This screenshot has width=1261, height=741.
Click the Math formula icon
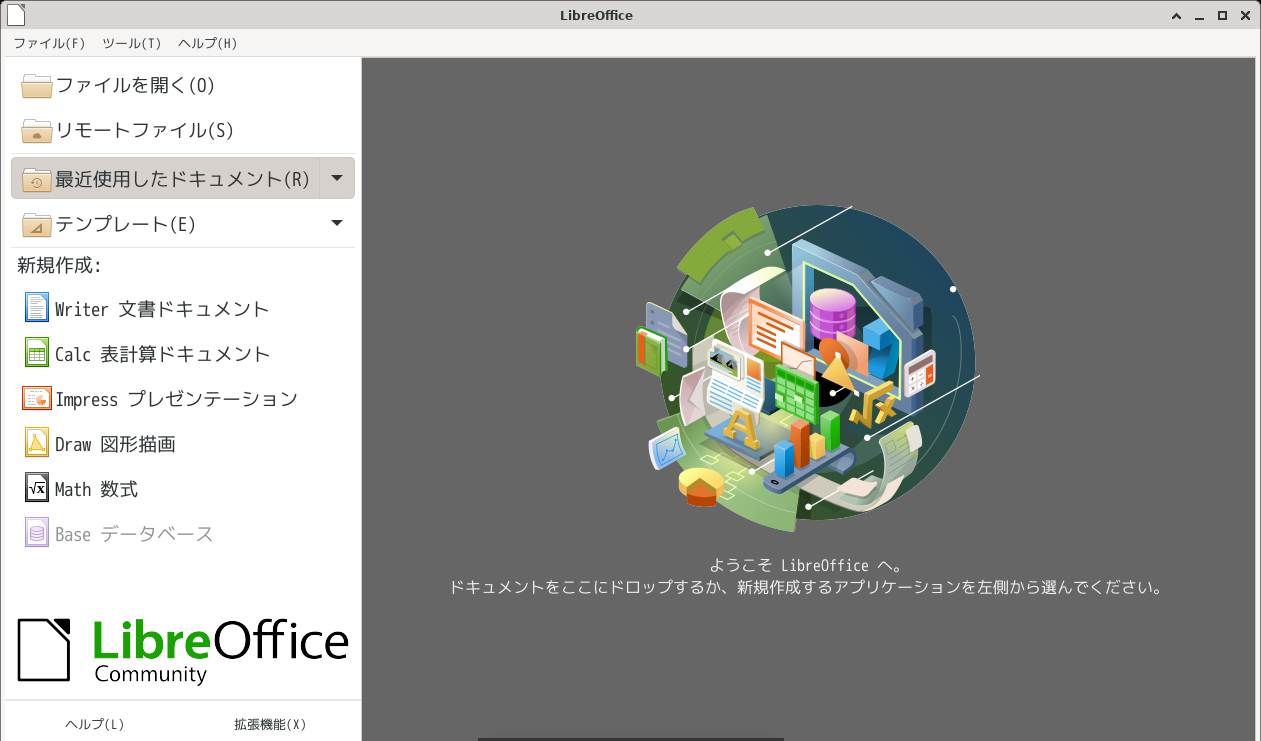[x=37, y=488]
